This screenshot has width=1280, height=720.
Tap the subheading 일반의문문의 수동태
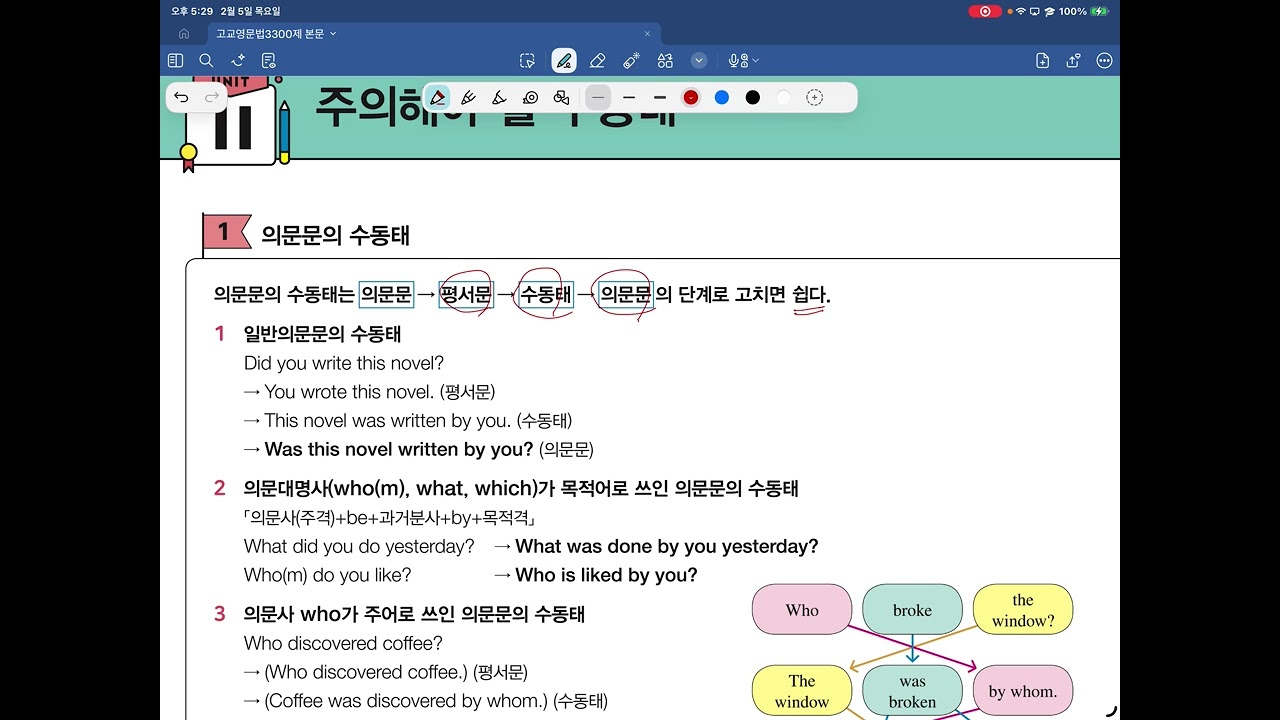(322, 334)
